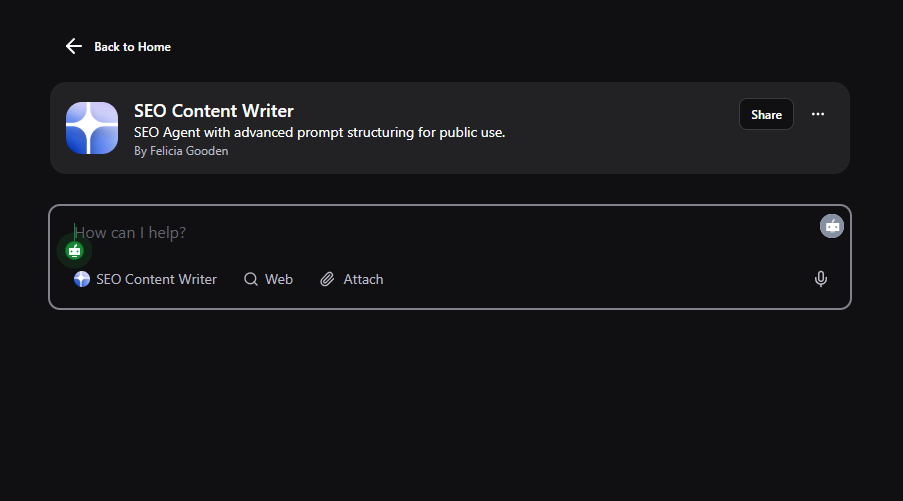Open the three-dot more options menu
903x501 pixels.
click(x=818, y=114)
